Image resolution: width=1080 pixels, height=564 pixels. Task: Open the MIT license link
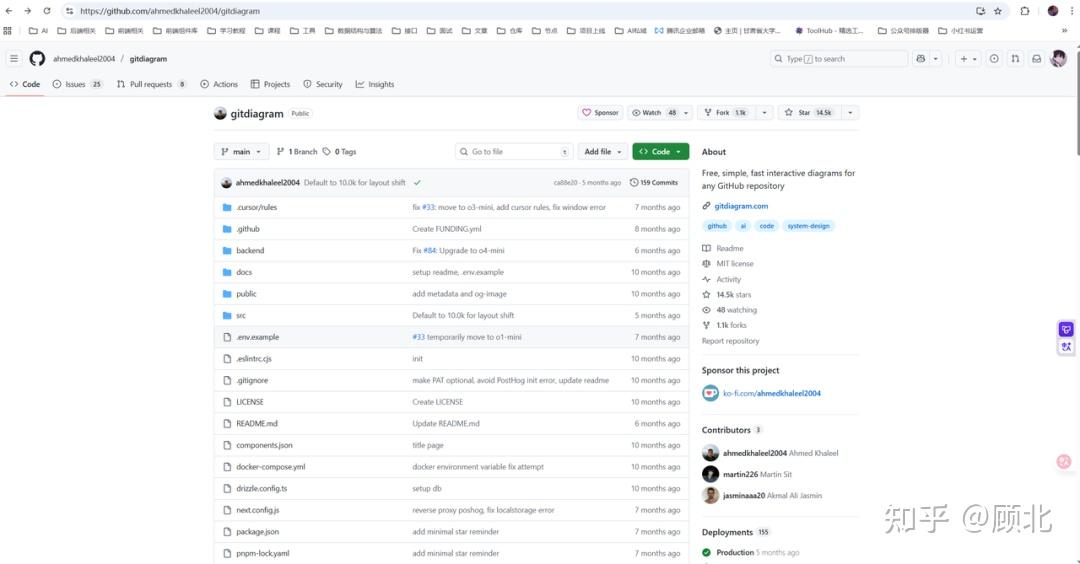735,264
